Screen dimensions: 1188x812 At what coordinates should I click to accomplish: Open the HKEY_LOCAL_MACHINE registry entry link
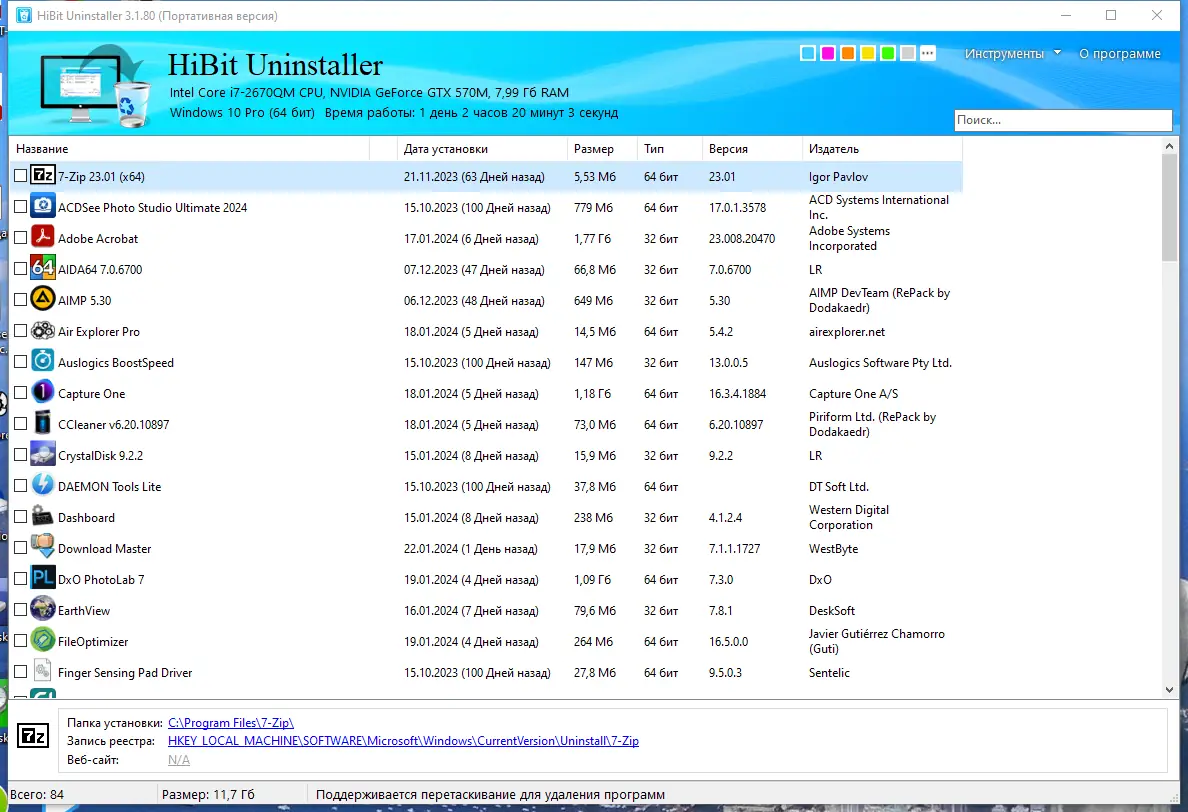coord(403,741)
